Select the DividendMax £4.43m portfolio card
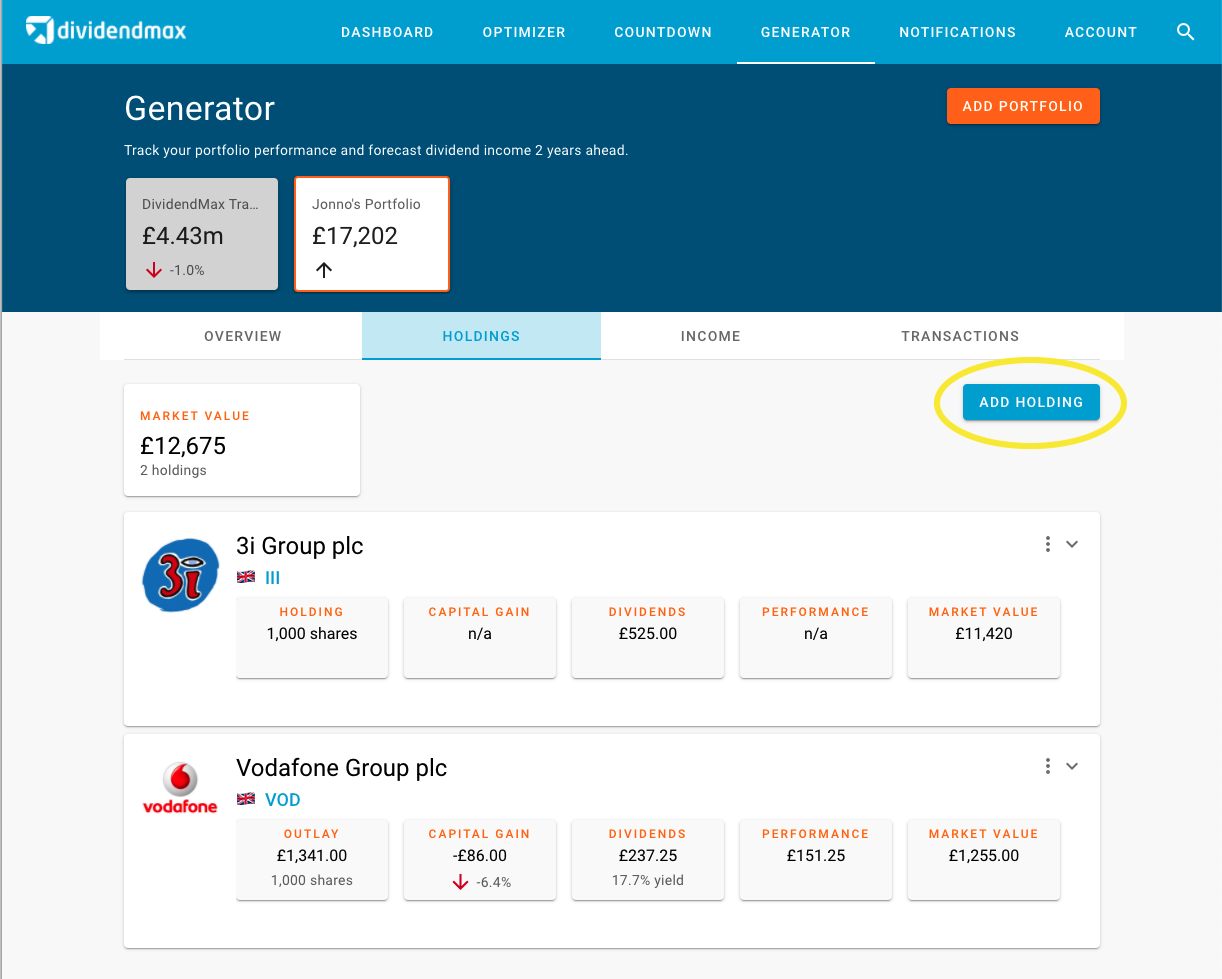Viewport: 1222px width, 979px height. click(x=202, y=234)
